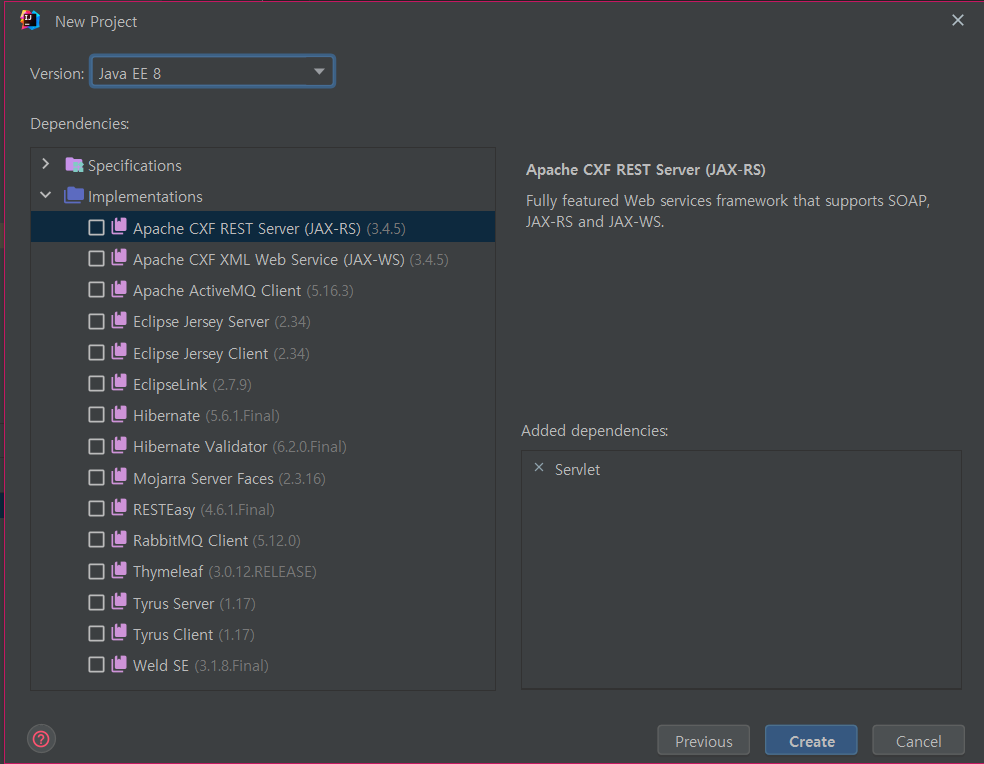
Task: Toggle the EclipseLink checkbox
Action: click(96, 384)
